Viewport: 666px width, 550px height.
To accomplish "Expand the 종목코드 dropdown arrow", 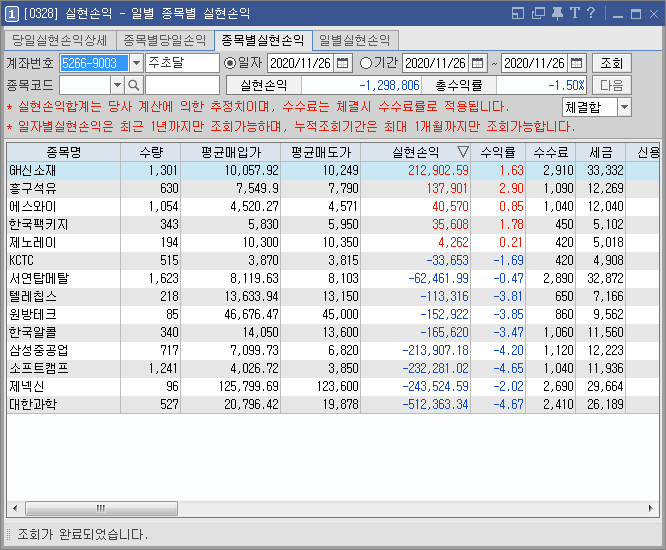I will [117, 85].
